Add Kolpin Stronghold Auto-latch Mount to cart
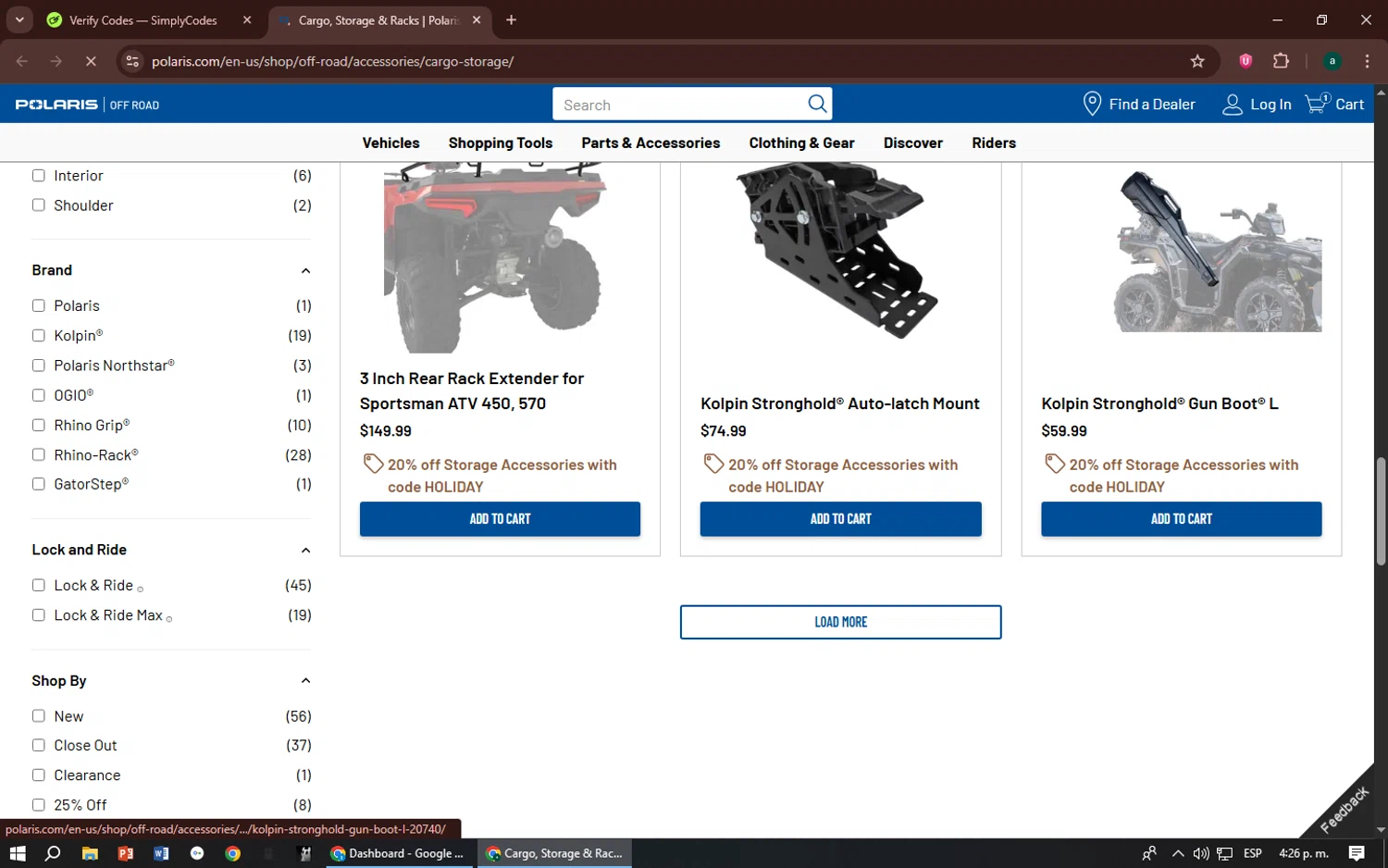Image resolution: width=1388 pixels, height=868 pixels. point(840,519)
